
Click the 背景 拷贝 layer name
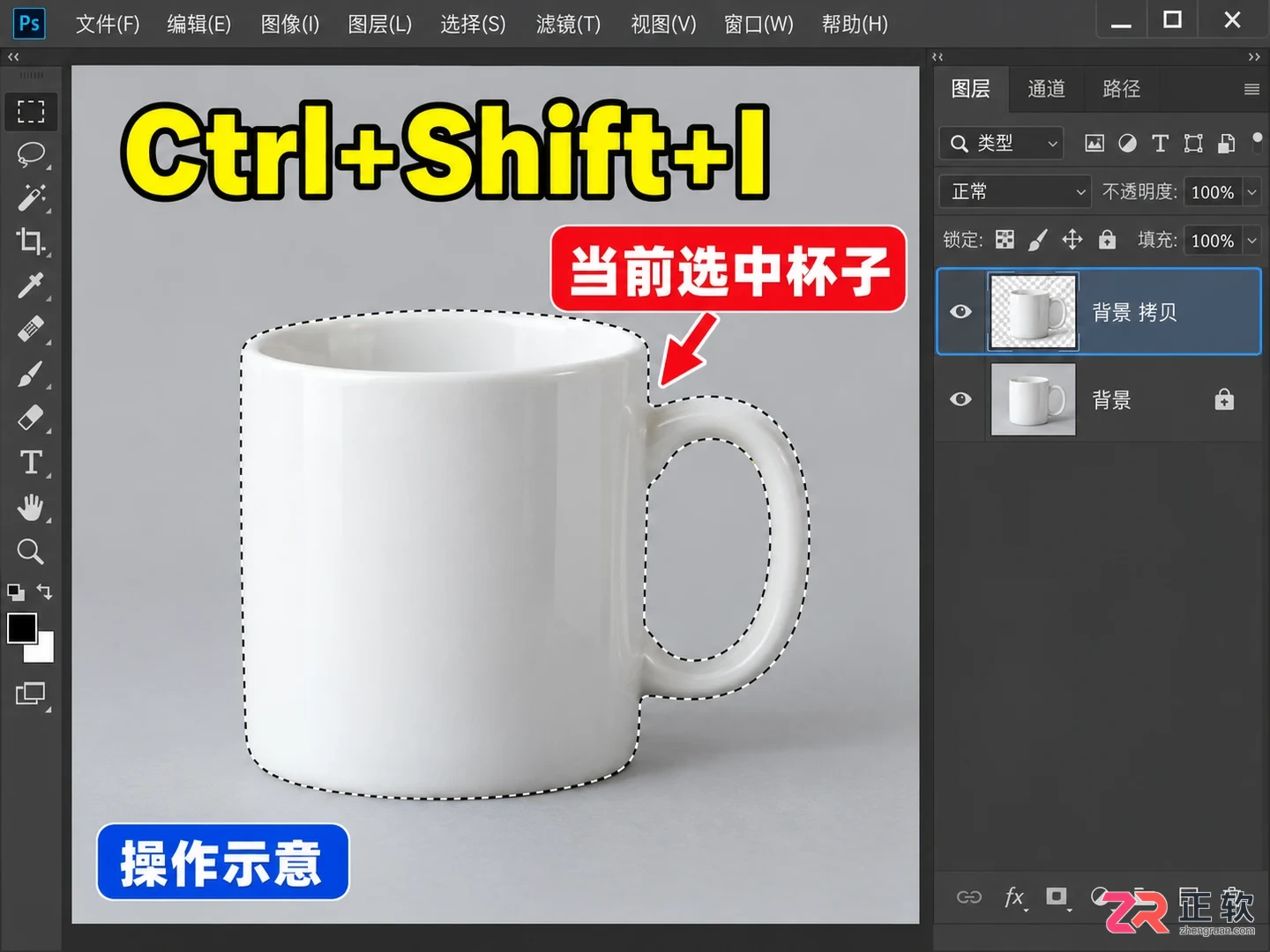click(1135, 312)
